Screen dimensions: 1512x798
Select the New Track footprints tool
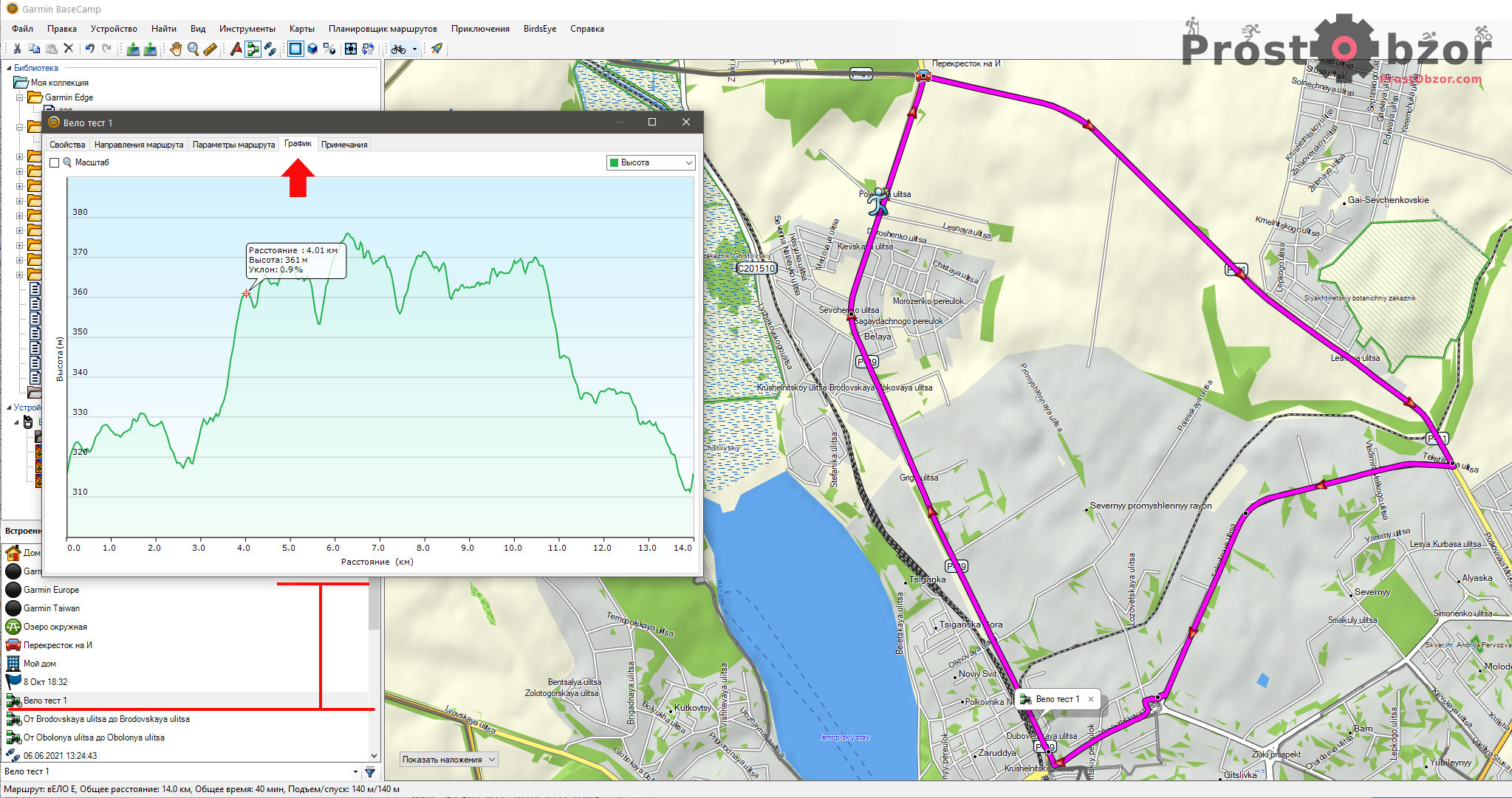point(270,49)
